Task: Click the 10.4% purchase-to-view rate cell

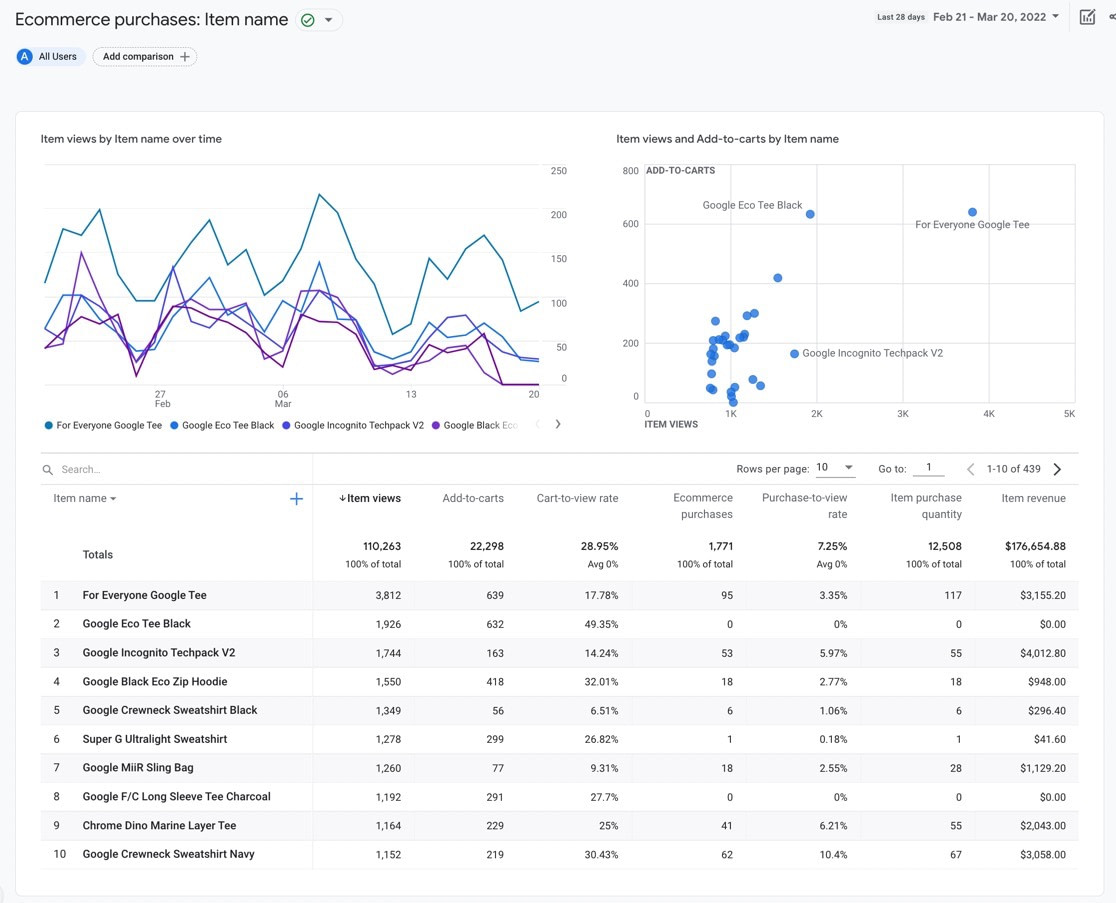Action: [833, 854]
